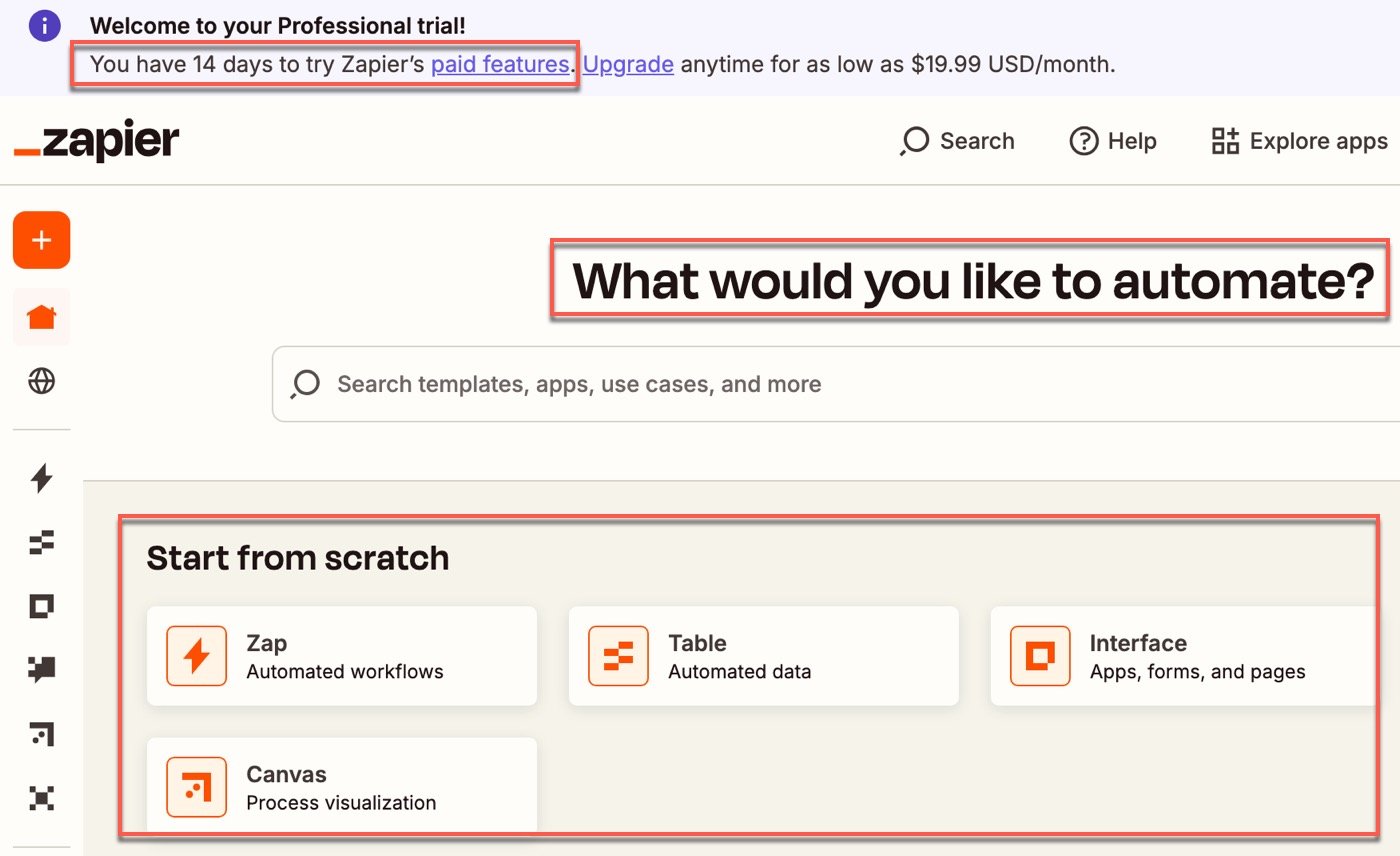The width and height of the screenshot is (1400, 856).
Task: Open Canvas icon in left sidebar
Action: (41, 734)
